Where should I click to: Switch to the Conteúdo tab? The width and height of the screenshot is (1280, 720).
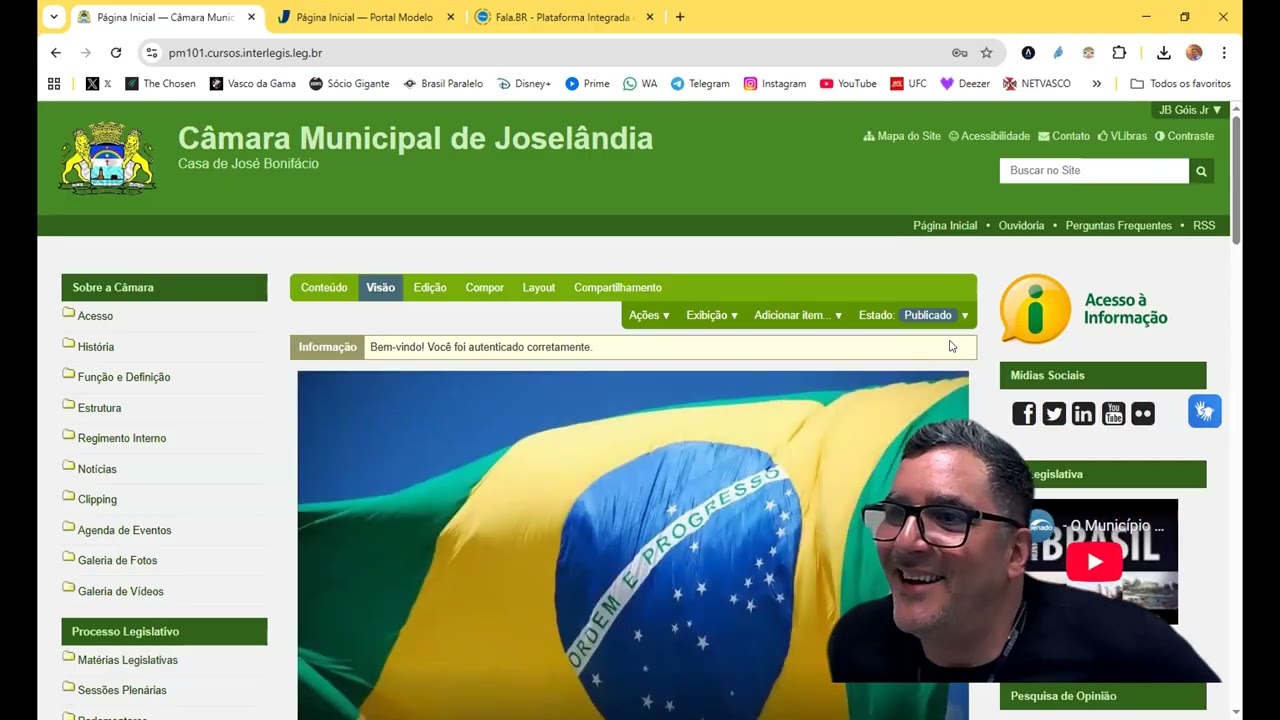tap(324, 288)
